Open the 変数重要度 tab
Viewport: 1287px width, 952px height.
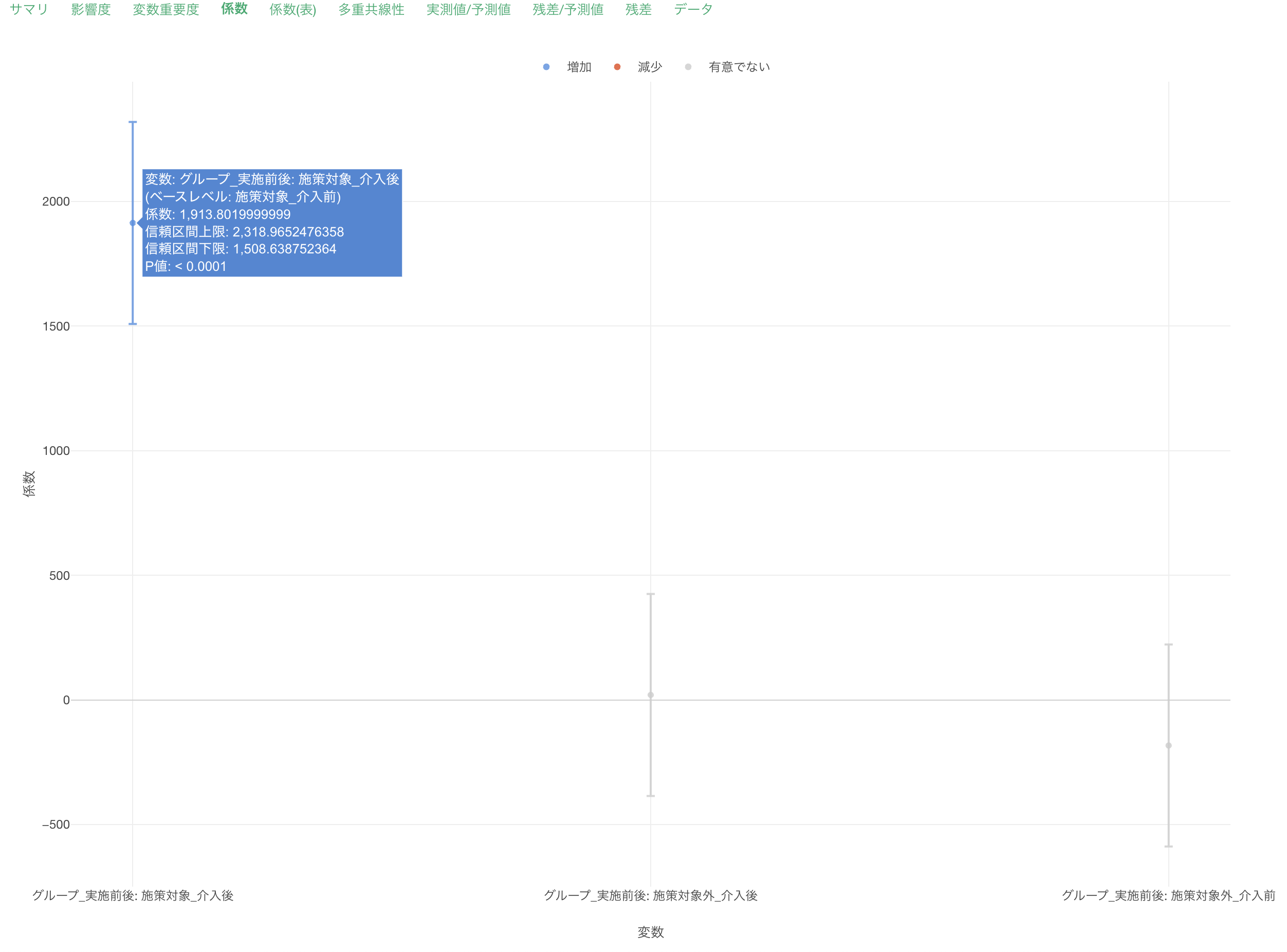(x=166, y=9)
